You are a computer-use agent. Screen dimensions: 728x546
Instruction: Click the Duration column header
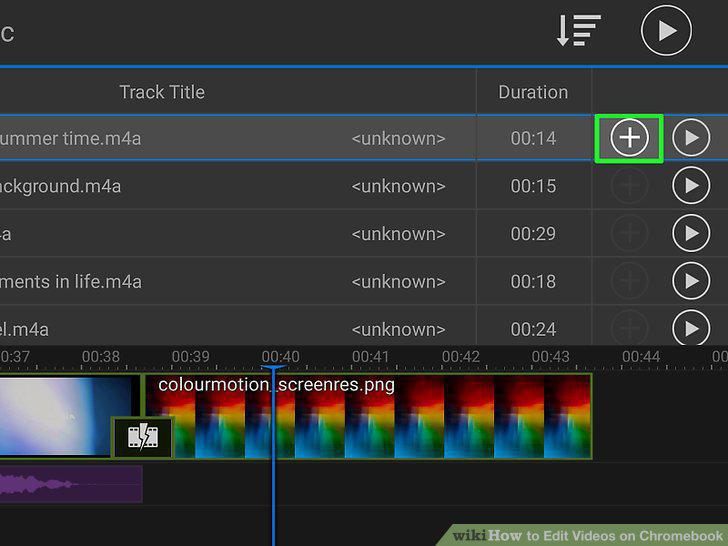pyautogui.click(x=533, y=92)
